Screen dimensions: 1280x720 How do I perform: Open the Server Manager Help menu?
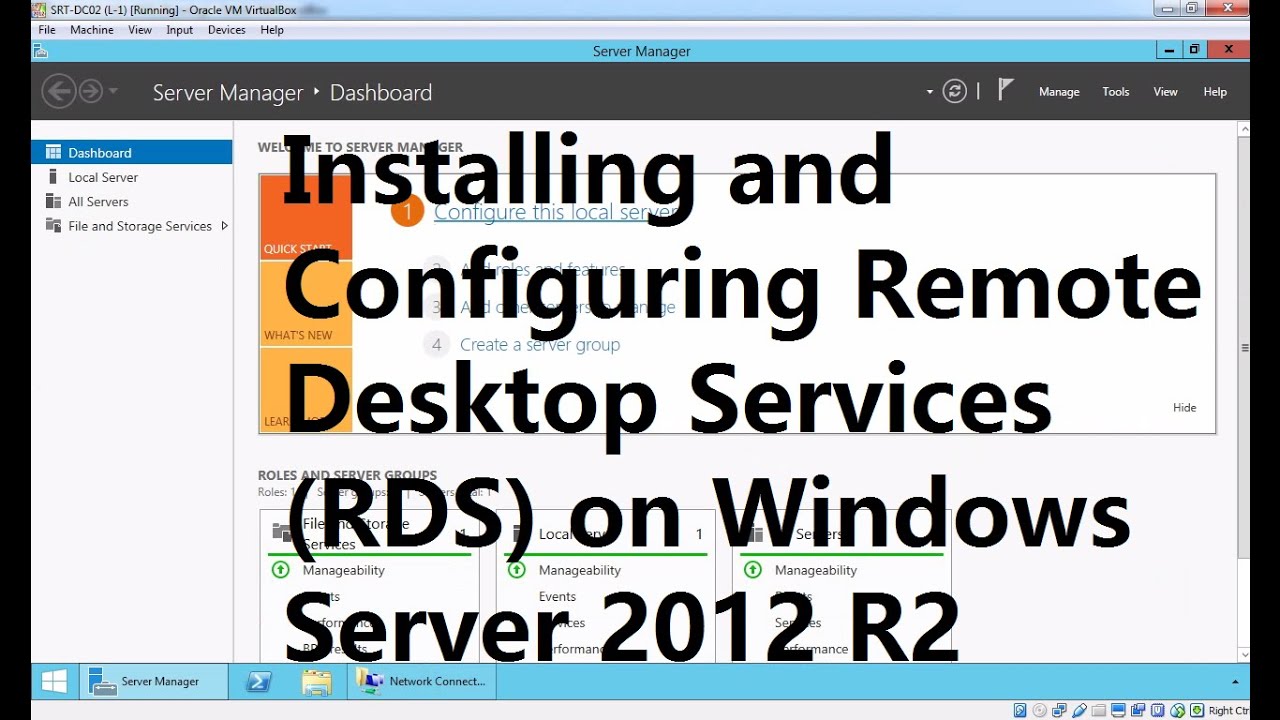(1215, 92)
